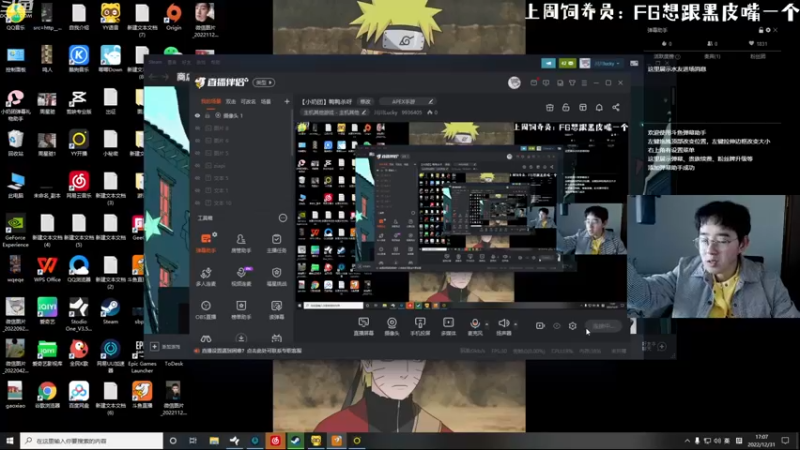Open the Steam desktop shortcut
Screen dimensions: 800x450
[110, 311]
